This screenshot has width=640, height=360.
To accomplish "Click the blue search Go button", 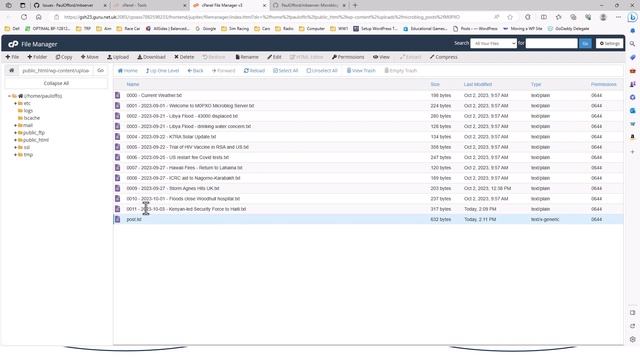I will coord(585,43).
